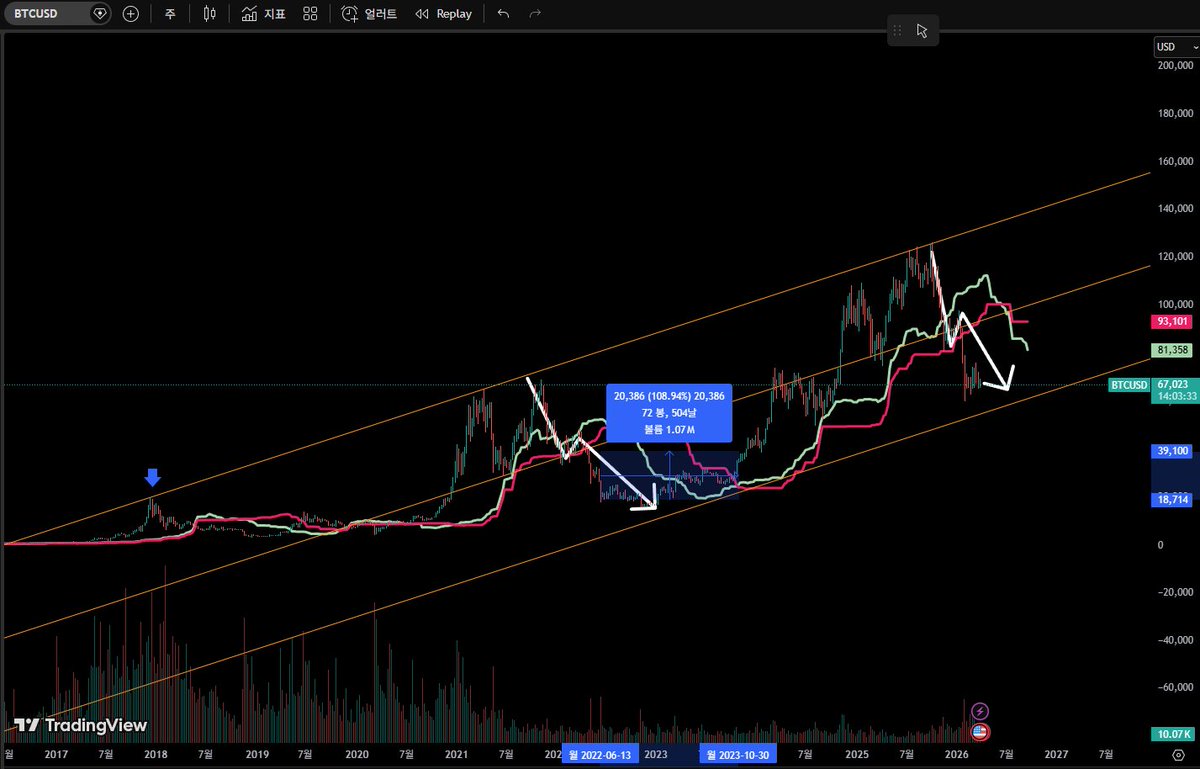Viewport: 1200px width, 769px height.
Task: Click the red 93,101 price label
Action: pyautogui.click(x=1171, y=322)
